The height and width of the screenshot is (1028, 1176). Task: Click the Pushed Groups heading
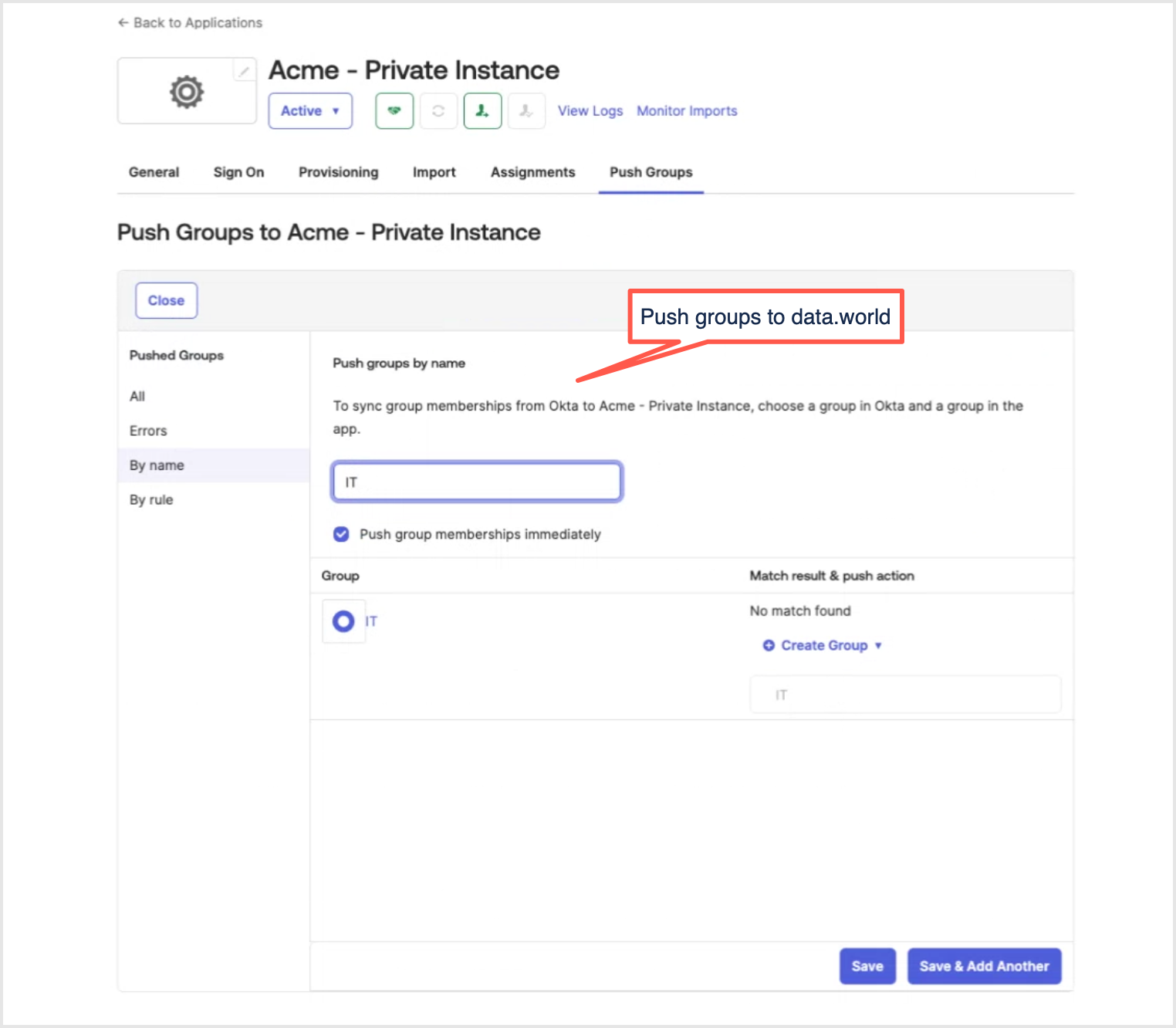177,356
